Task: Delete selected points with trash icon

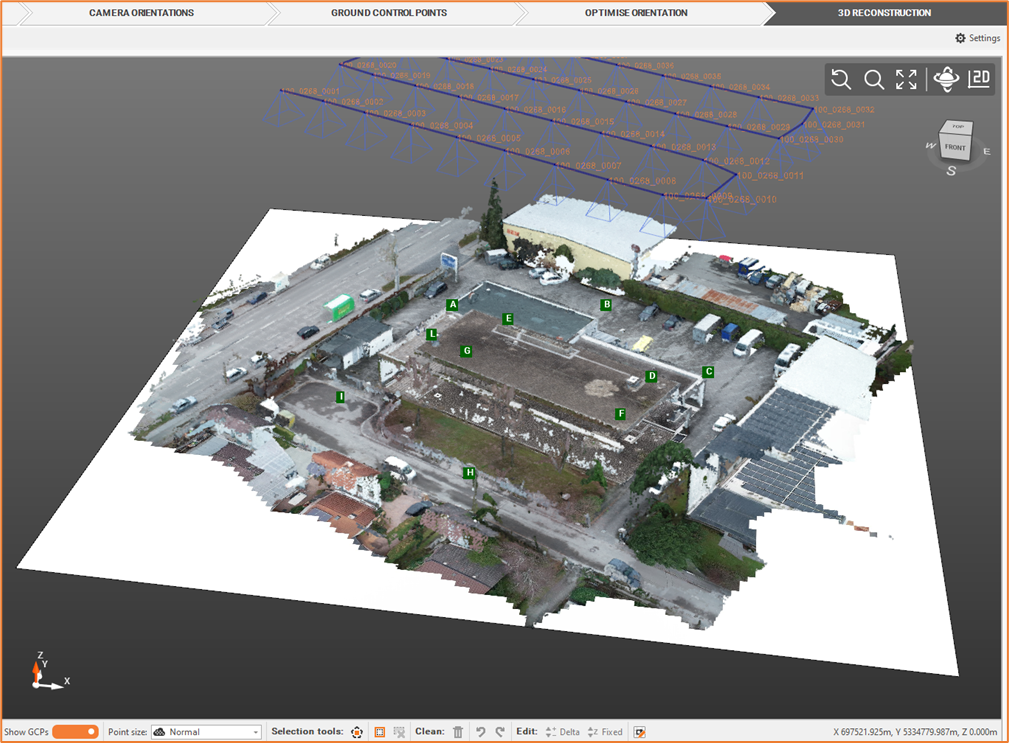Action: click(458, 732)
